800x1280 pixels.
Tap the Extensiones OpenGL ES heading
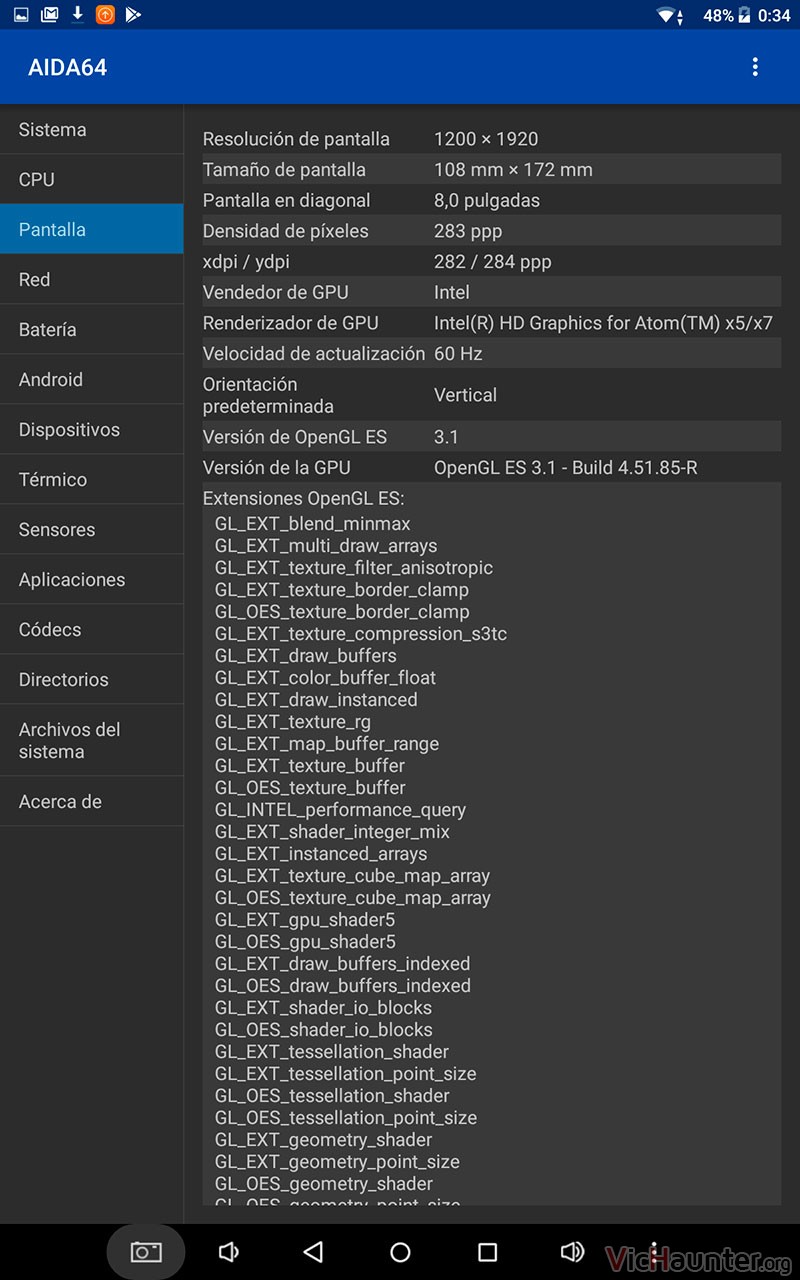303,498
